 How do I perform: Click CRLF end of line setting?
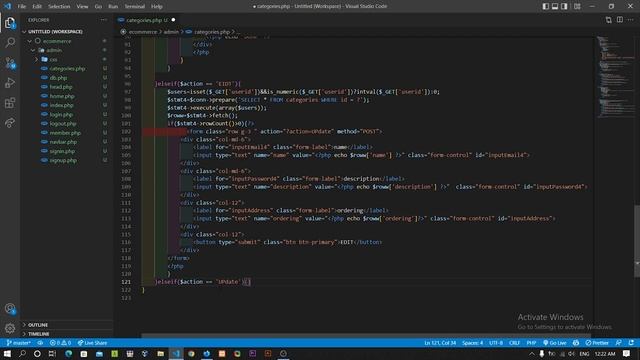click(514, 343)
